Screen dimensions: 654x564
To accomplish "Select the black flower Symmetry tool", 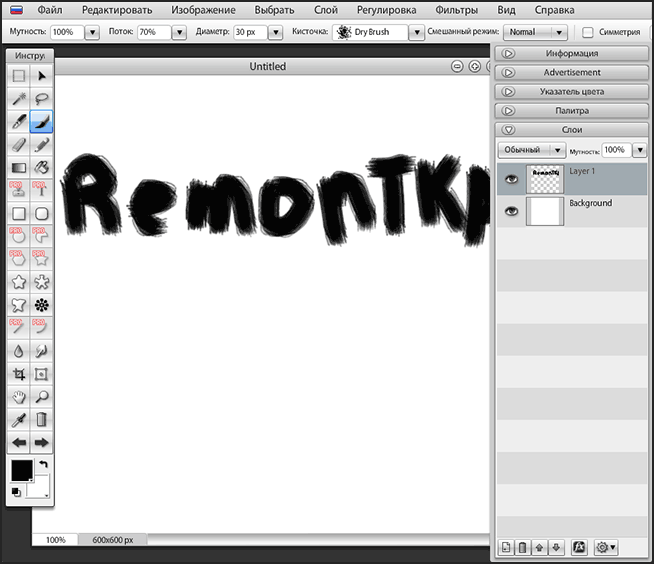I will pos(41,305).
